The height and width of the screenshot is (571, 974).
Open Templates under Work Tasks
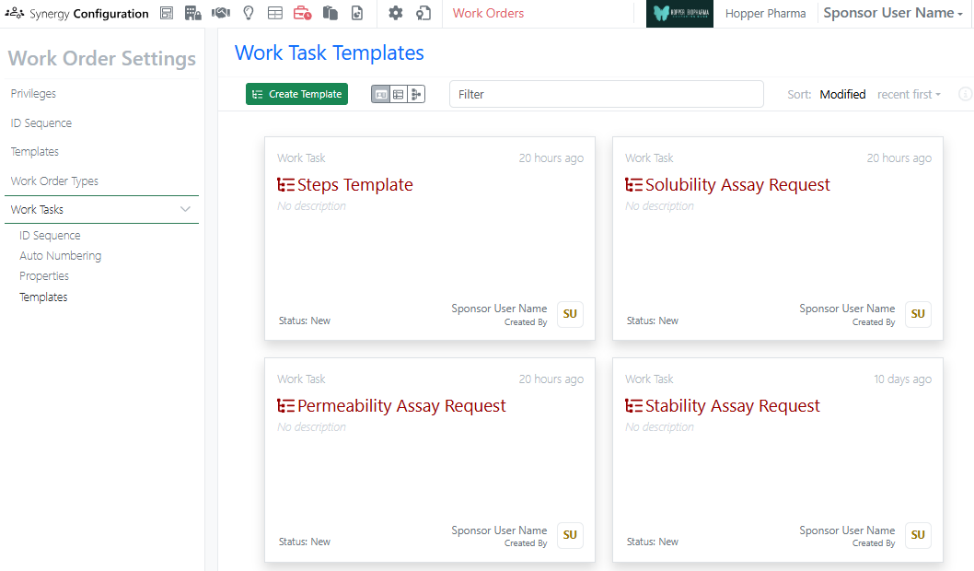(x=43, y=297)
